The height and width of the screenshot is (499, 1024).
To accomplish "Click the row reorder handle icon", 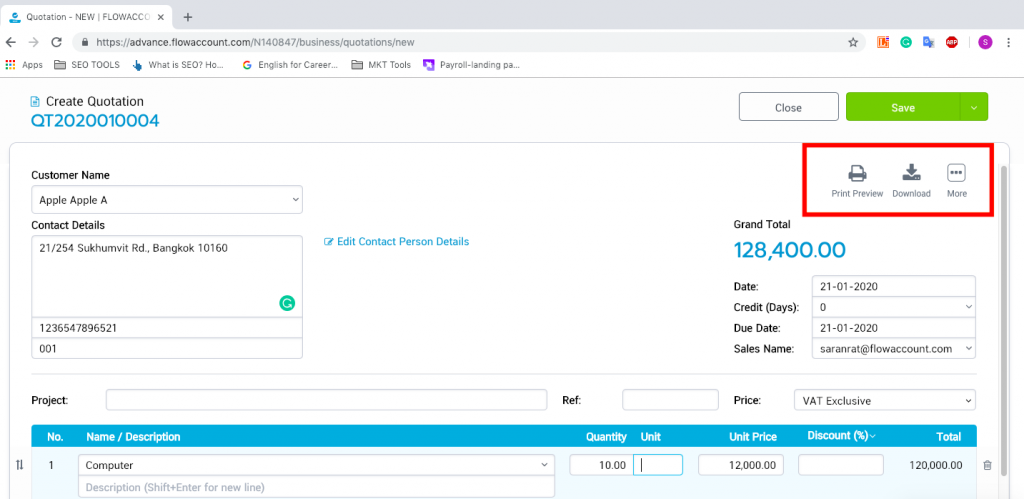I will coord(18,465).
